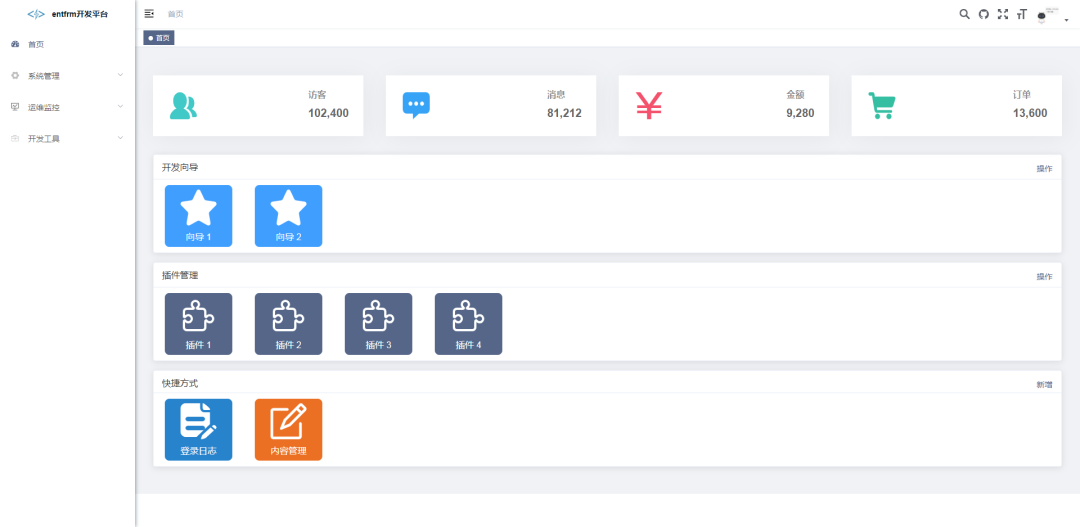The image size is (1080, 527).
Task: Click the entfrm logo icon
Action: tap(36, 14)
